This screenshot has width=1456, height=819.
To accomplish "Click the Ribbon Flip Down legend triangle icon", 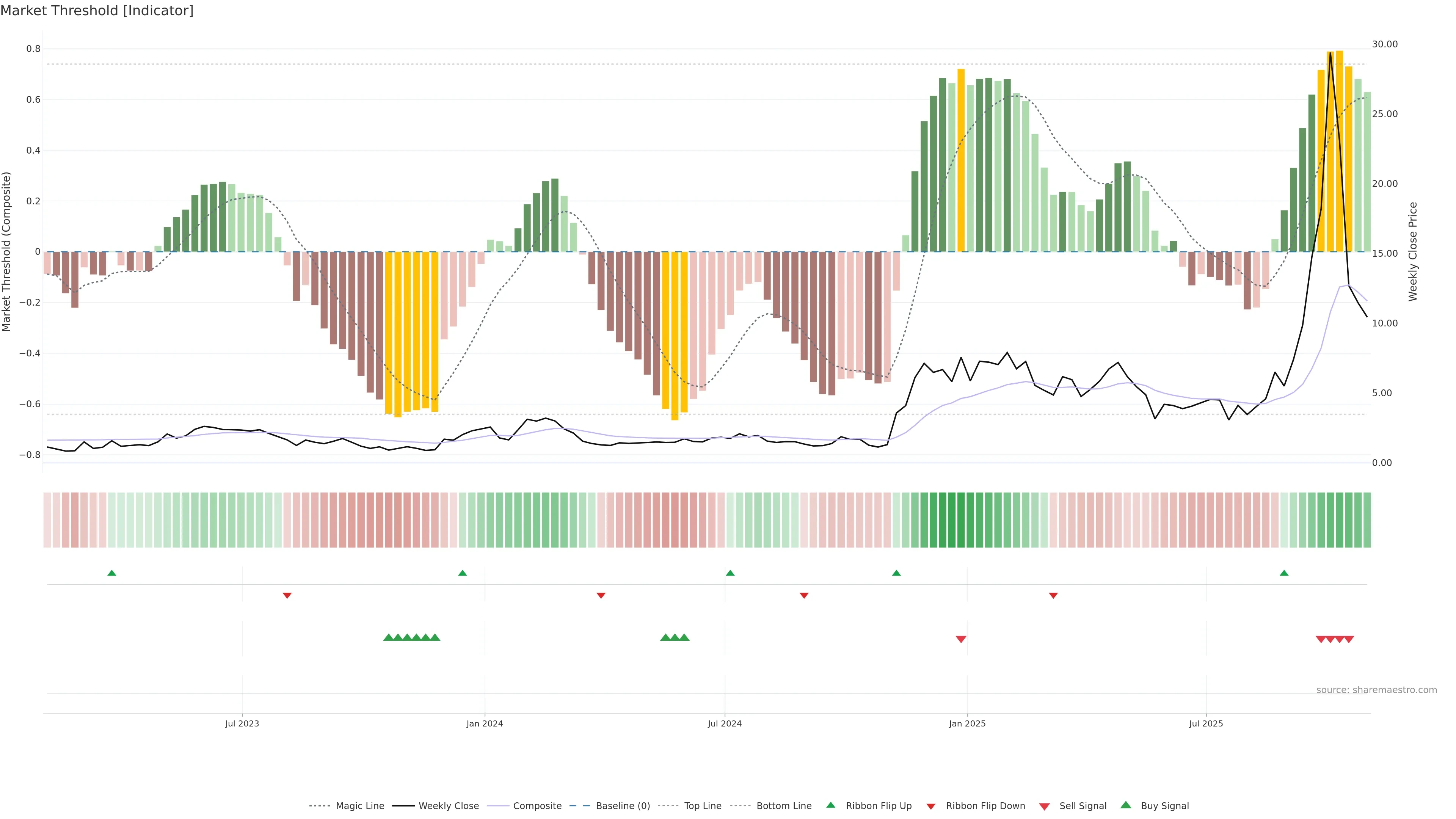I will click(x=931, y=806).
